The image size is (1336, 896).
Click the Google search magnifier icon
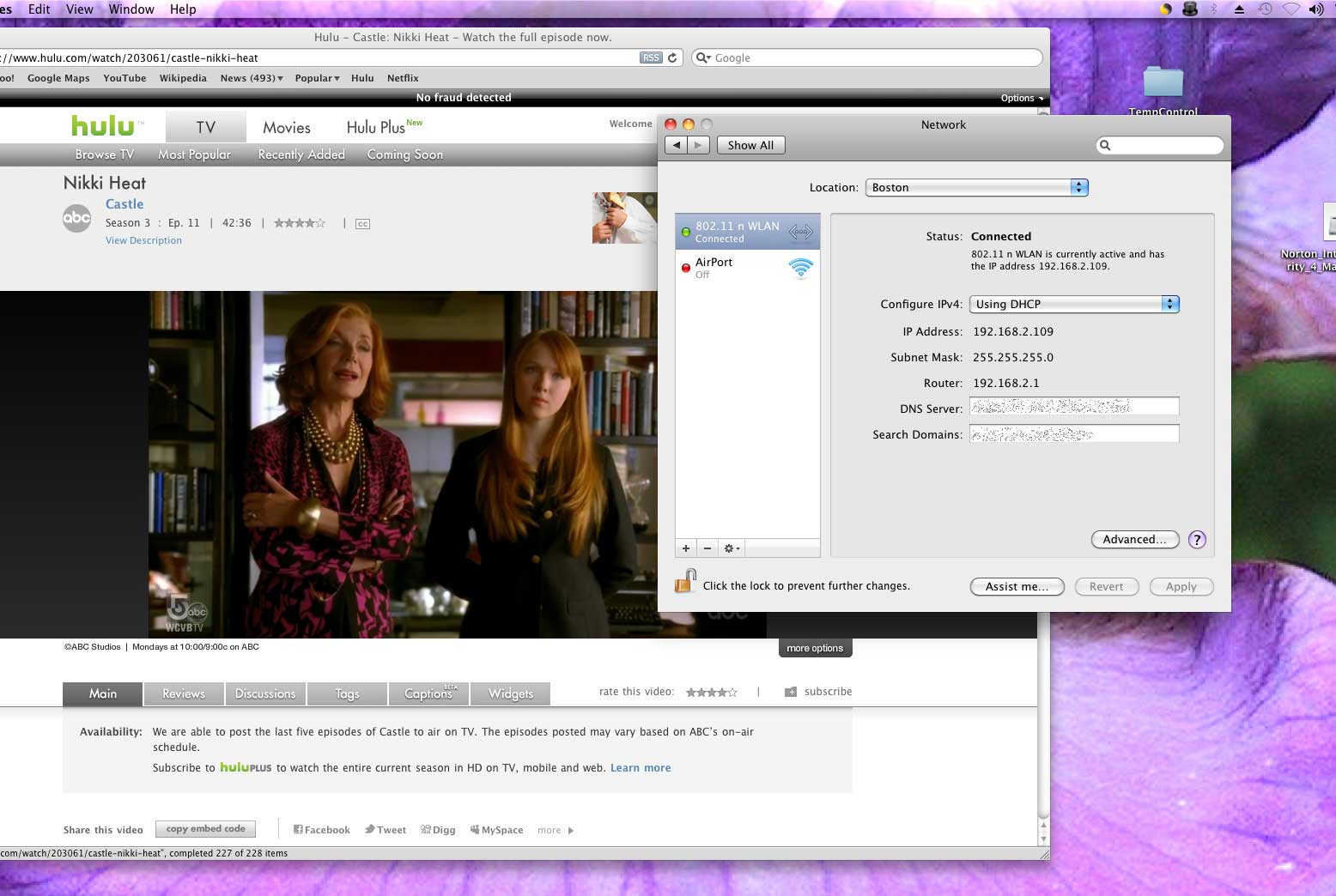[703, 58]
